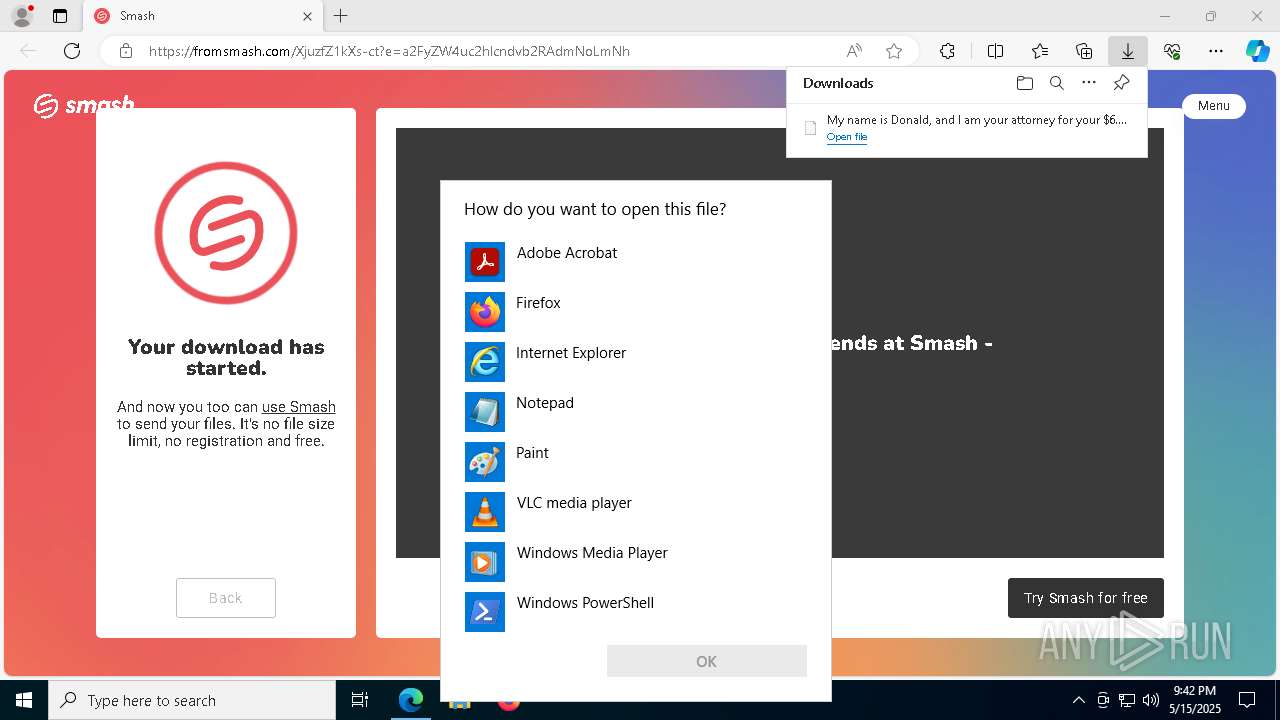
Task: Open Edge Settings and more menu
Action: pos(1216,51)
